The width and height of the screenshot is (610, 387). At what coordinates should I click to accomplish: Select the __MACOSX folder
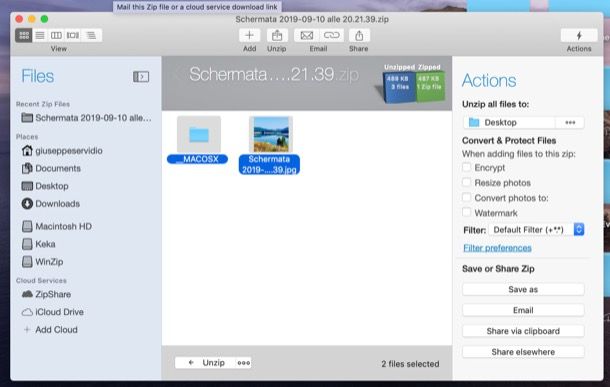198,140
